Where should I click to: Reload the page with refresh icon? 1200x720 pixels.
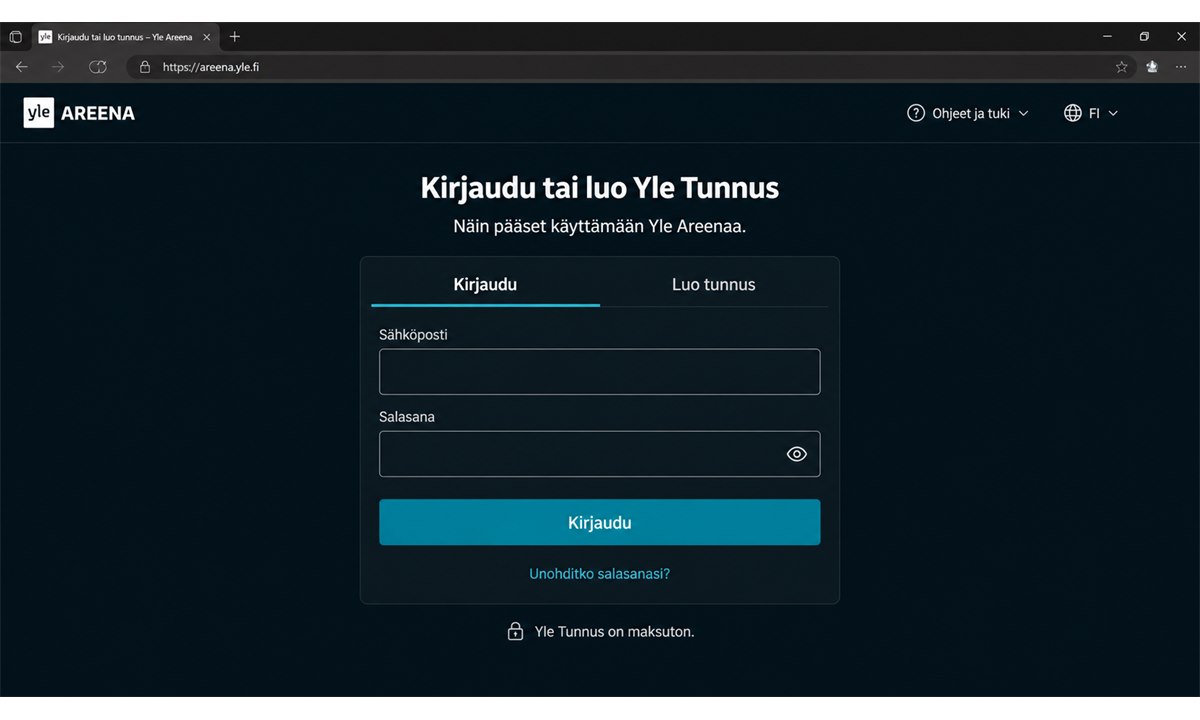click(x=97, y=67)
